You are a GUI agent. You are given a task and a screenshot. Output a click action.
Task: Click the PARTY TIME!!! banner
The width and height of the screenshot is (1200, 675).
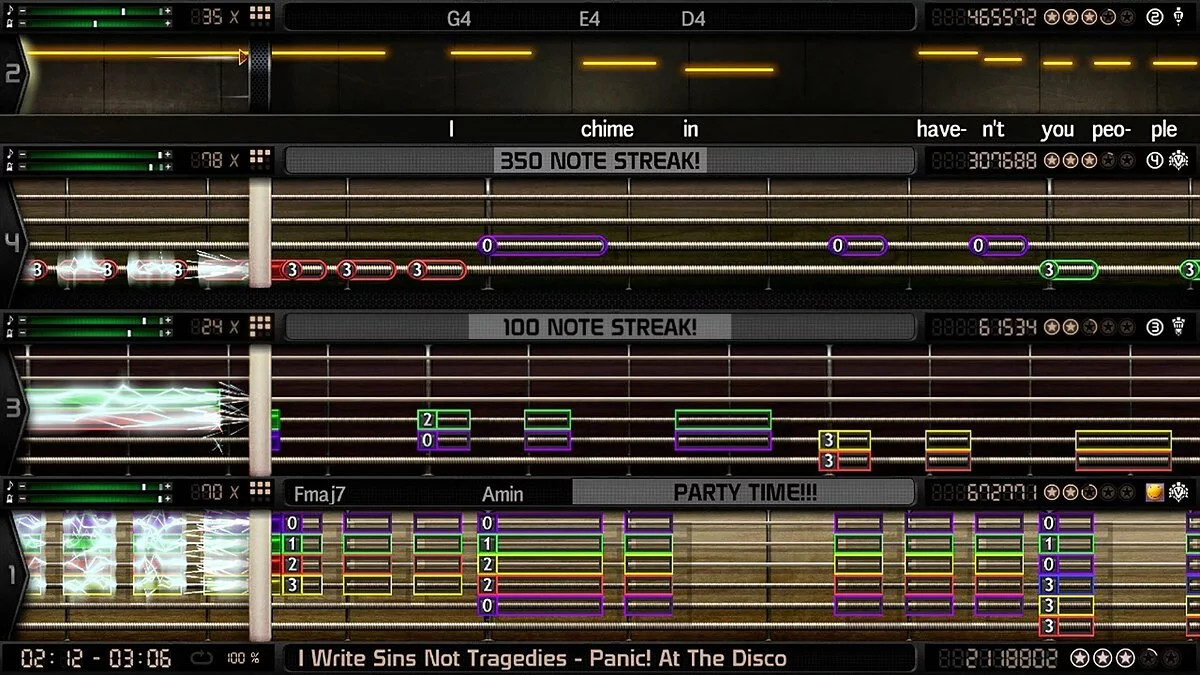(x=744, y=492)
